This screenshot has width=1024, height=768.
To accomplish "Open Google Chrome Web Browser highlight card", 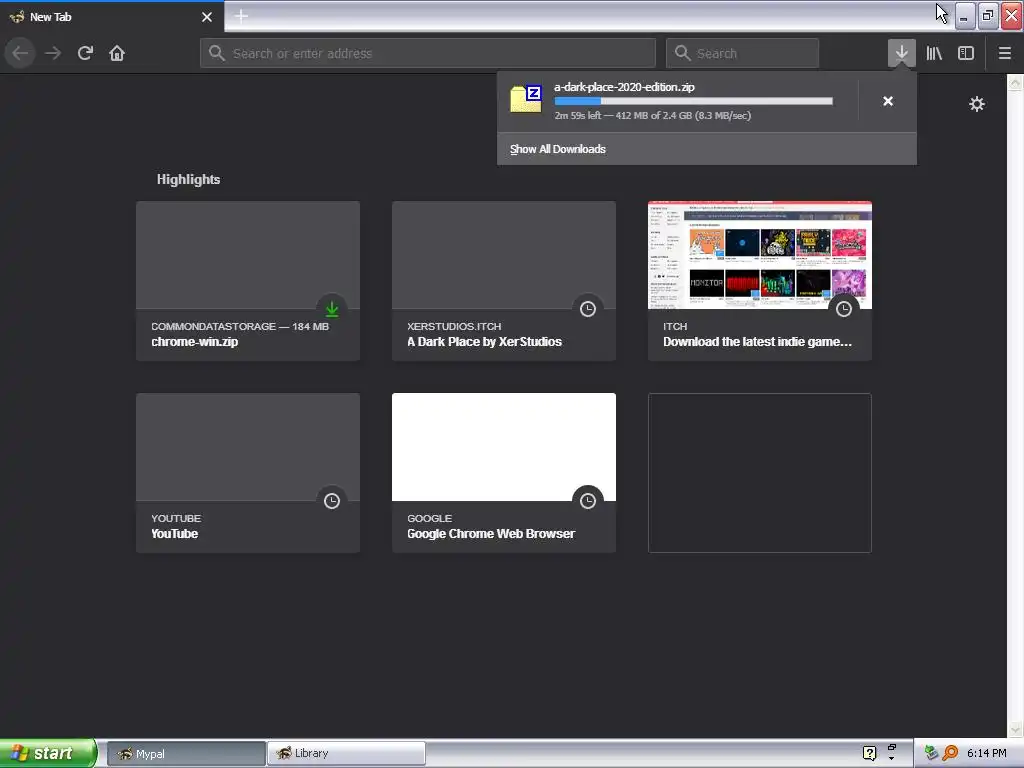I will click(504, 473).
